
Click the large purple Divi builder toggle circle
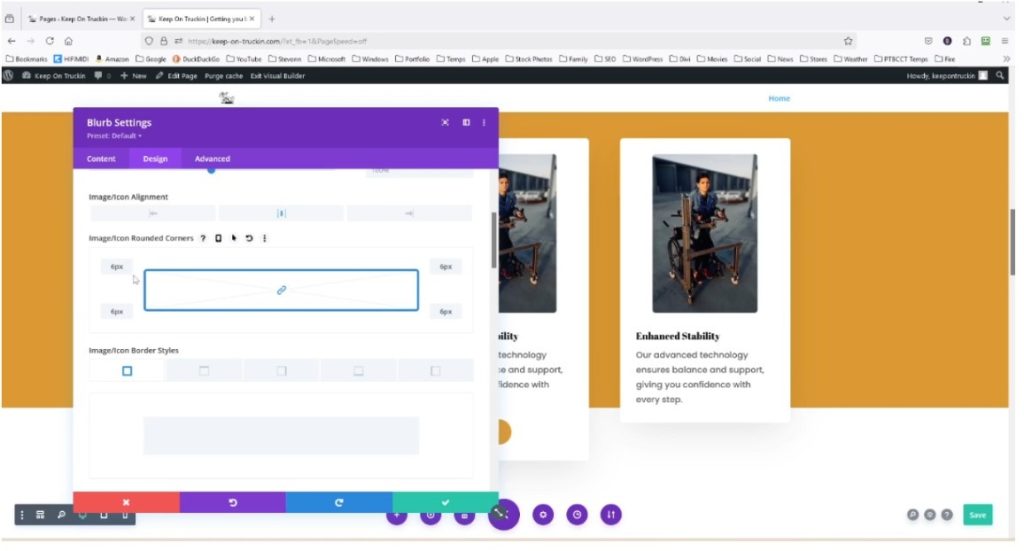coord(504,515)
